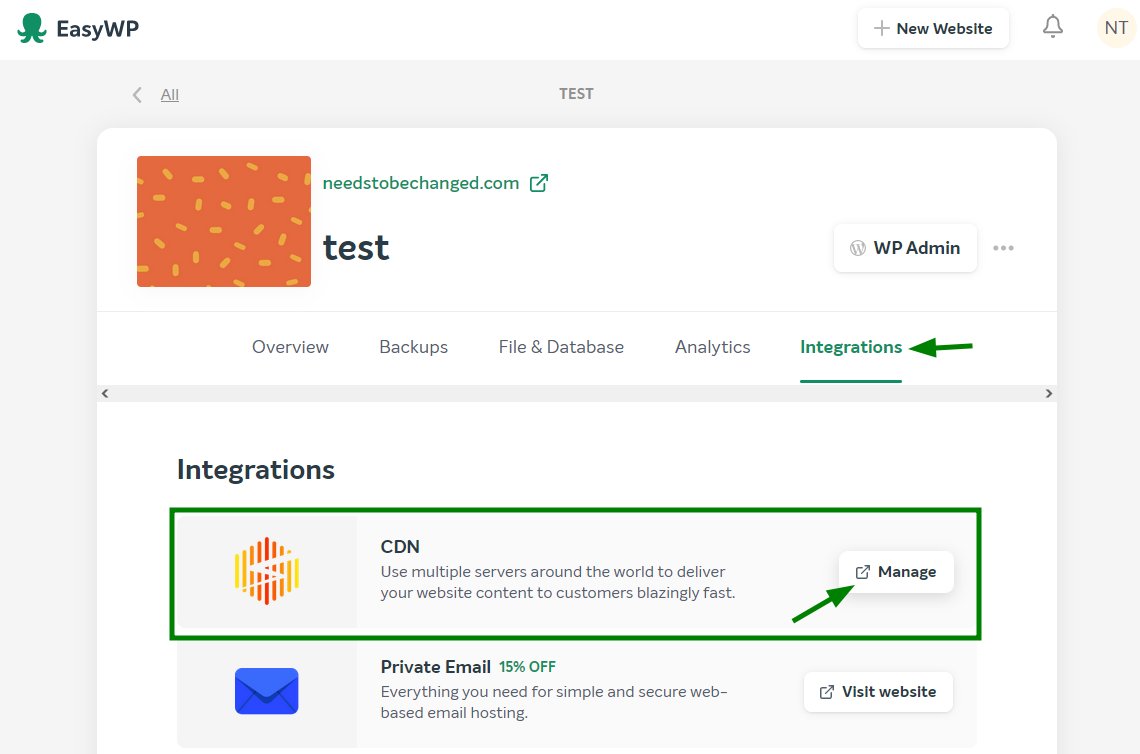Image resolution: width=1140 pixels, height=754 pixels.
Task: Click the Private Email envelope icon
Action: [x=267, y=691]
